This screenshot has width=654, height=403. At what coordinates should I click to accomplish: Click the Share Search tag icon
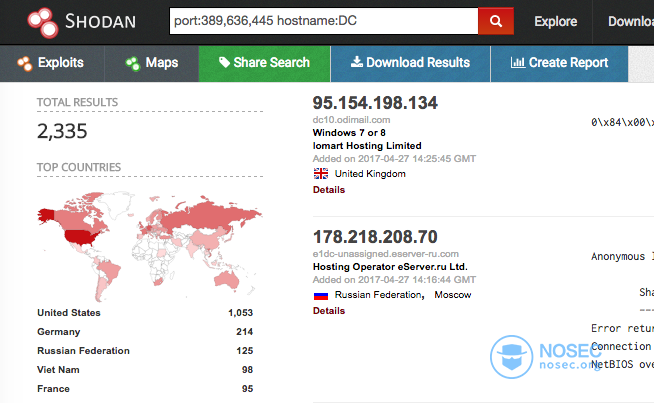tap(224, 62)
